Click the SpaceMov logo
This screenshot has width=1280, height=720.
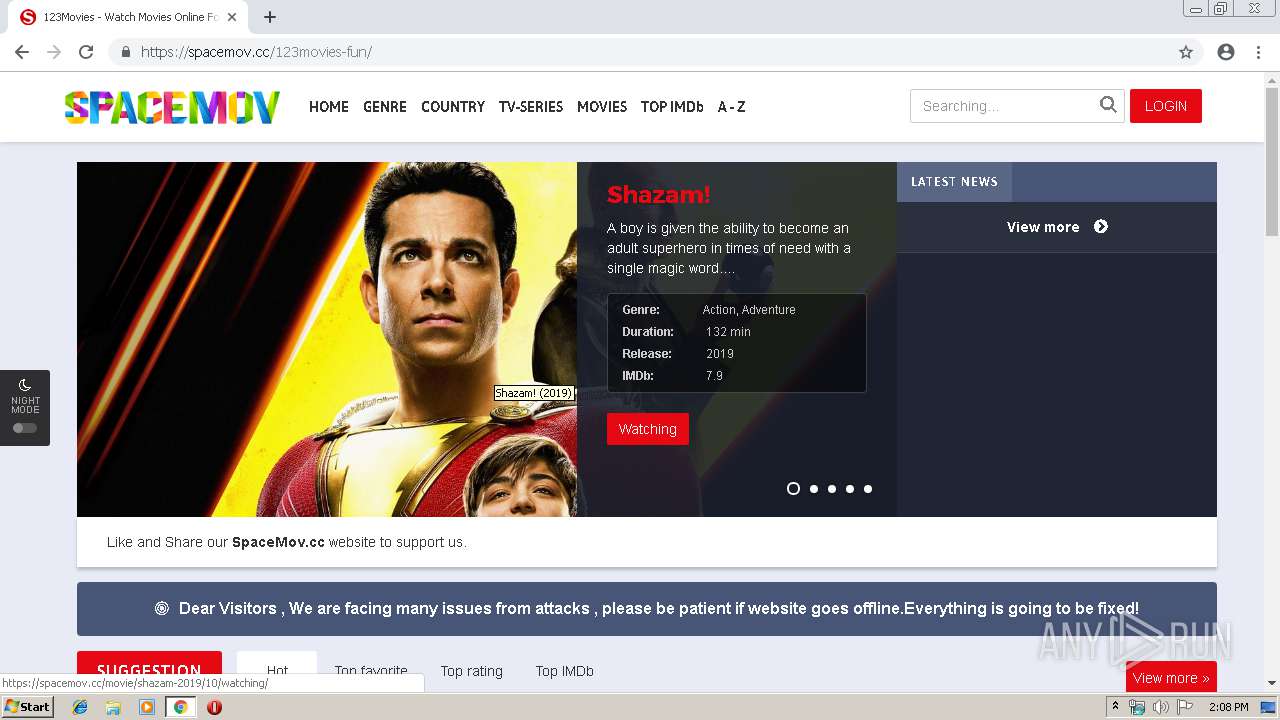click(172, 107)
